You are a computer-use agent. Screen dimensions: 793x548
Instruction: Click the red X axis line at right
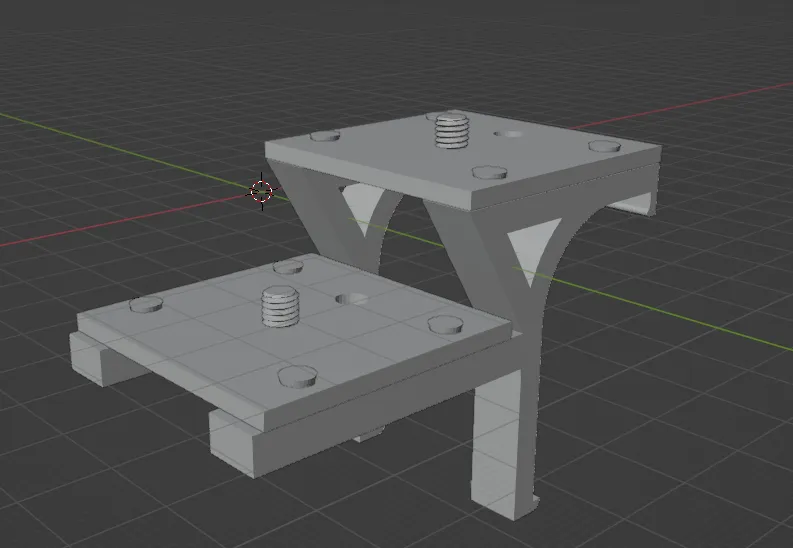pos(683,107)
